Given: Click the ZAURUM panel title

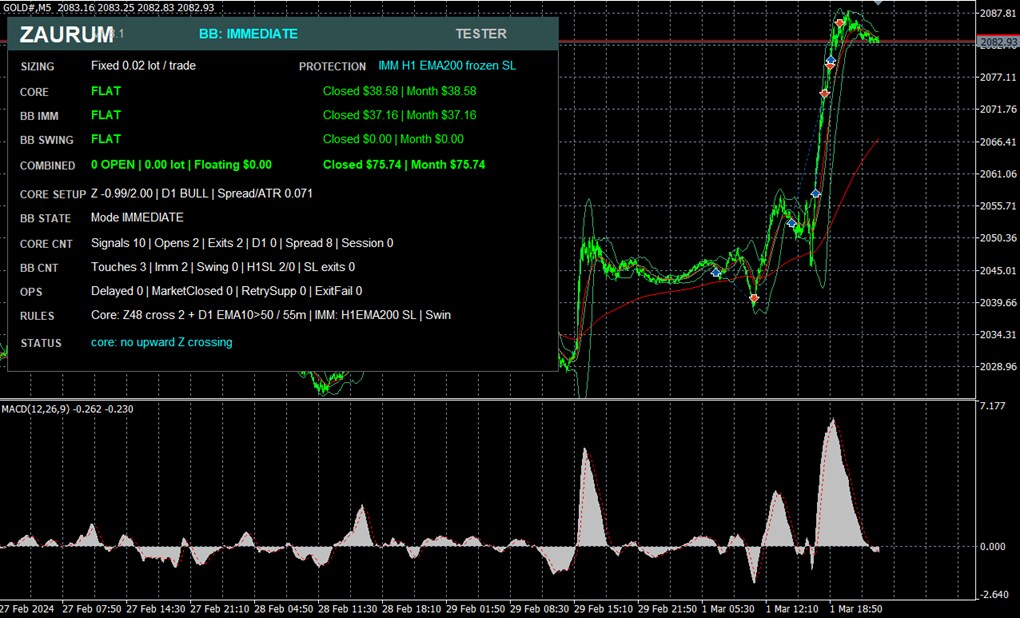Looking at the screenshot, I should coord(66,34).
